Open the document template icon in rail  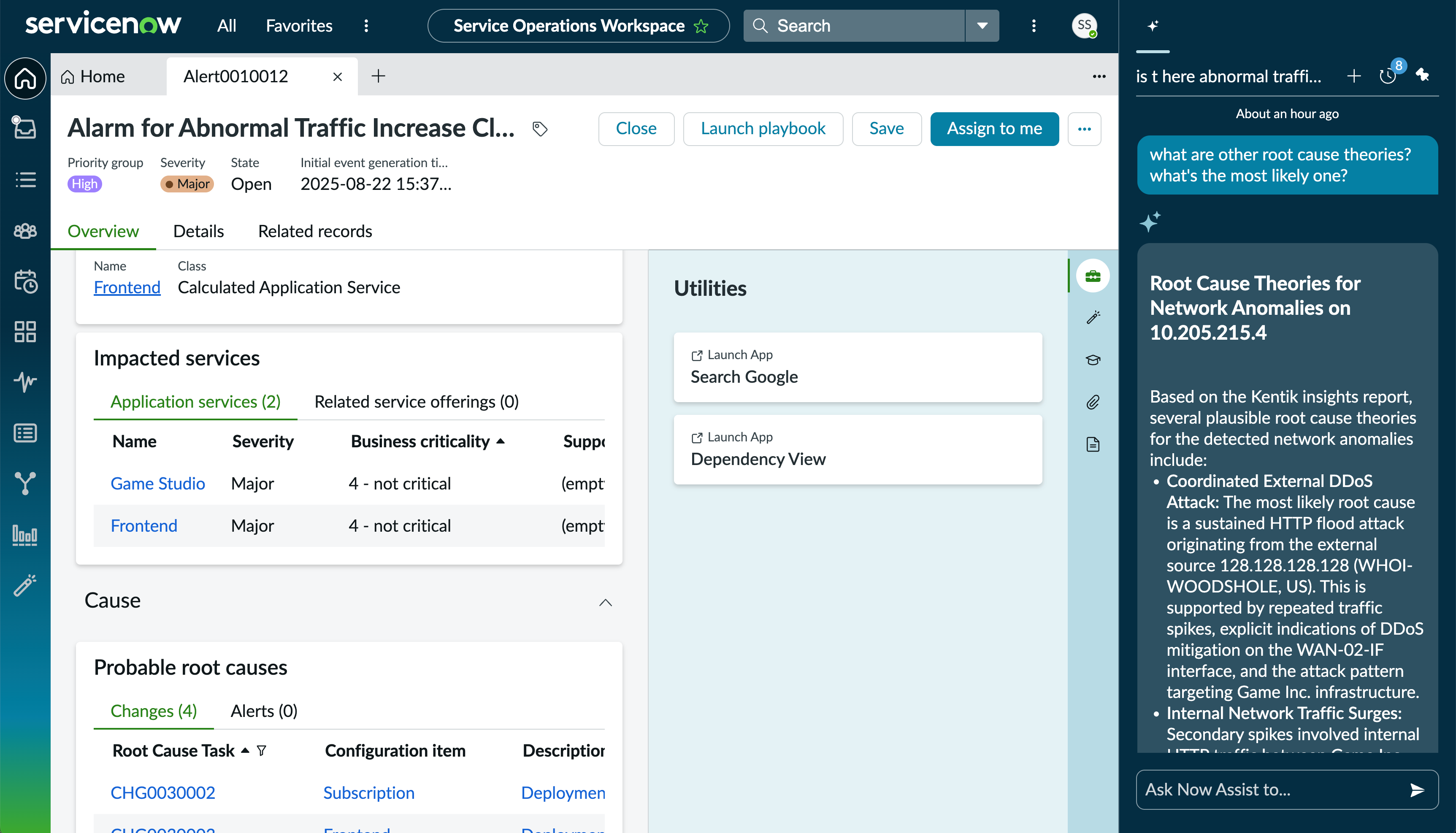[x=1093, y=444]
